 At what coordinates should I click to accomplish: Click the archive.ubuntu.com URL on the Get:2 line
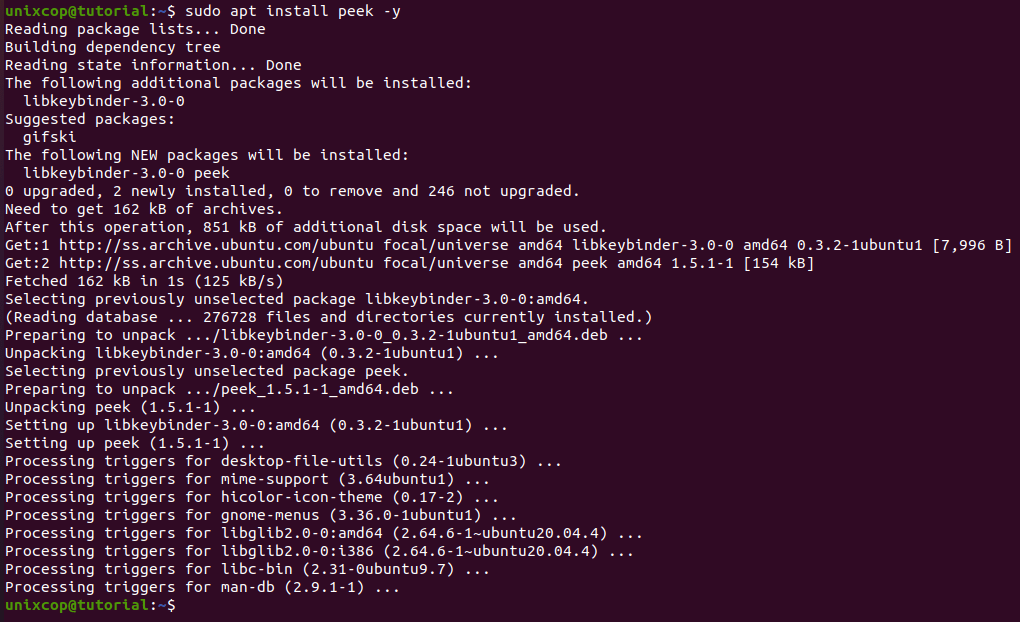(x=217, y=264)
